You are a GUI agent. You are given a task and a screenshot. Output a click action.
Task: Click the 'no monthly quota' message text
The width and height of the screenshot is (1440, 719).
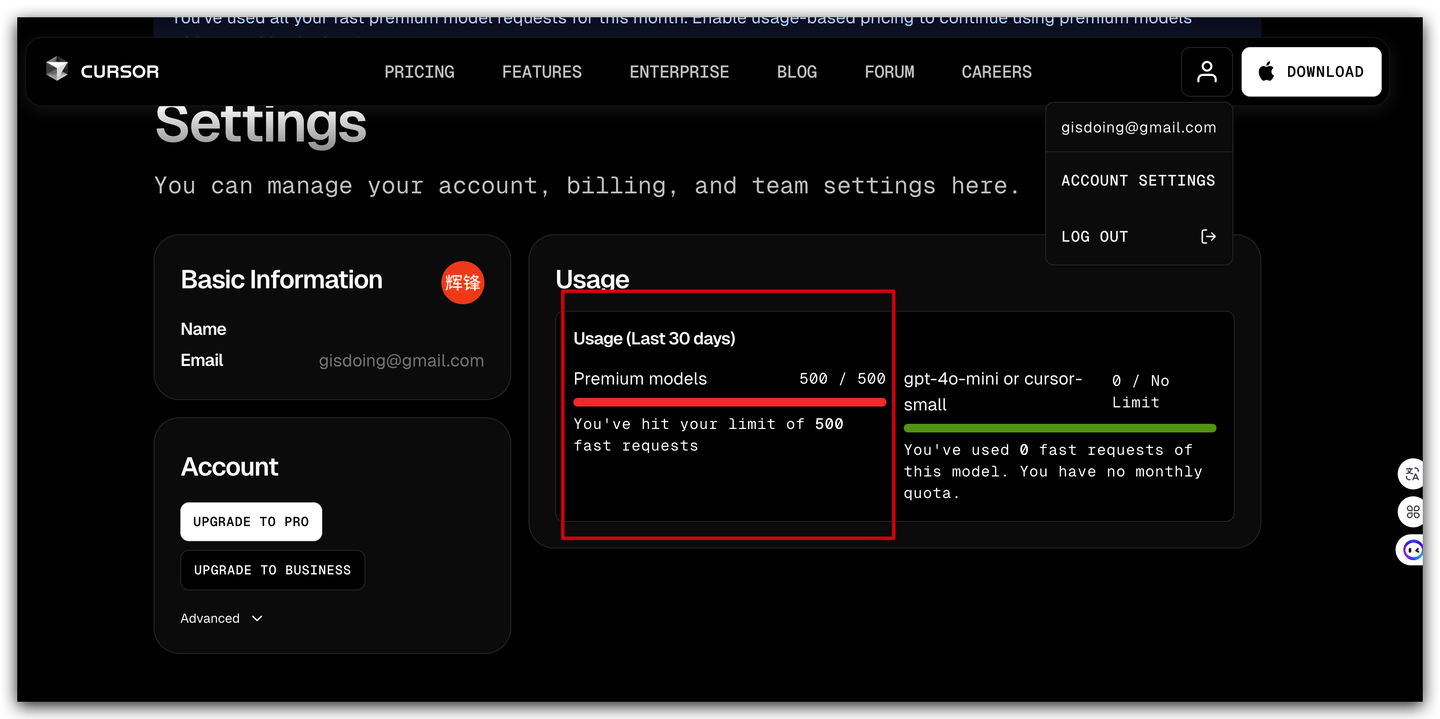pyautogui.click(x=1053, y=471)
